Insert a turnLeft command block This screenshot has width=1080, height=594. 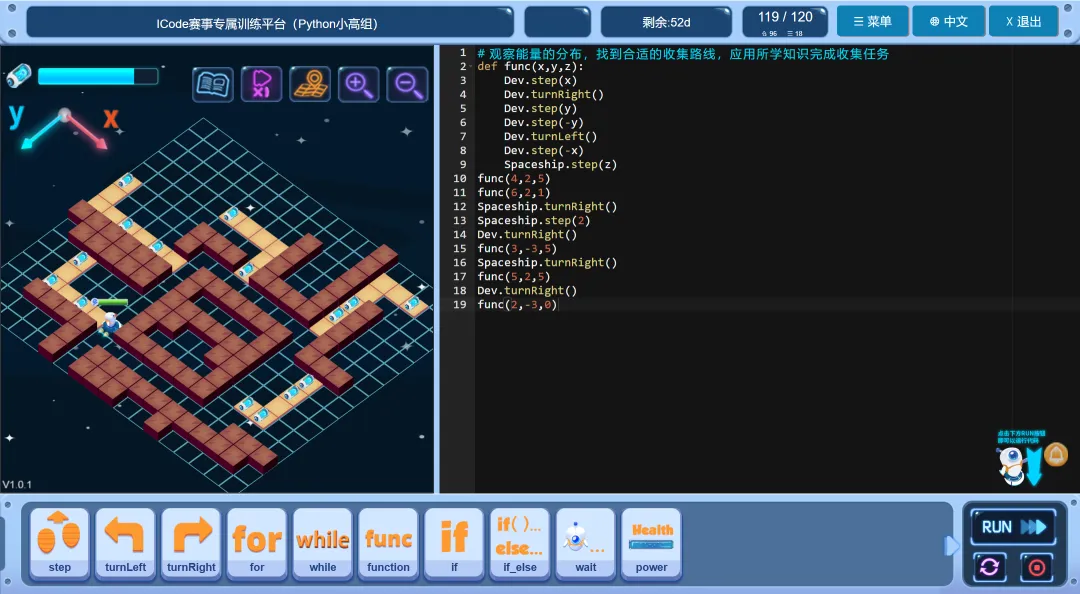[x=125, y=543]
